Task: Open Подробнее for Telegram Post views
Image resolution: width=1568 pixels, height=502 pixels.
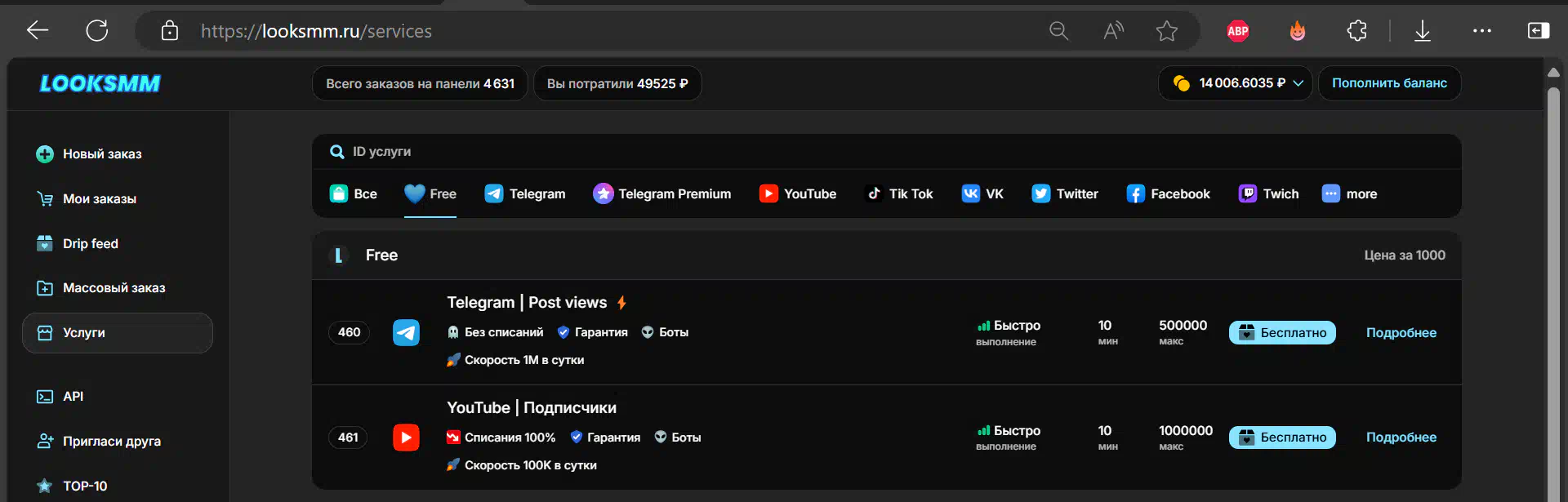Action: click(1401, 332)
